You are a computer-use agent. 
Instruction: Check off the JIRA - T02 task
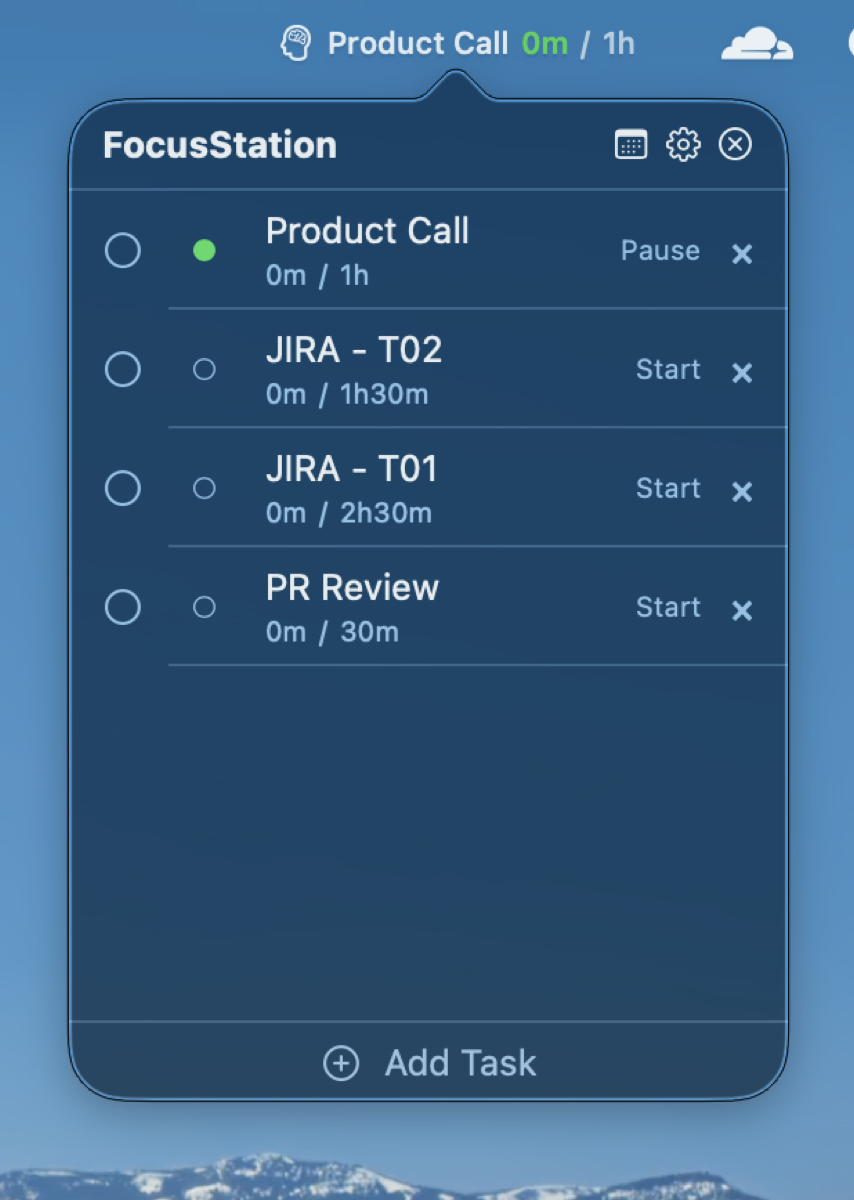[123, 370]
